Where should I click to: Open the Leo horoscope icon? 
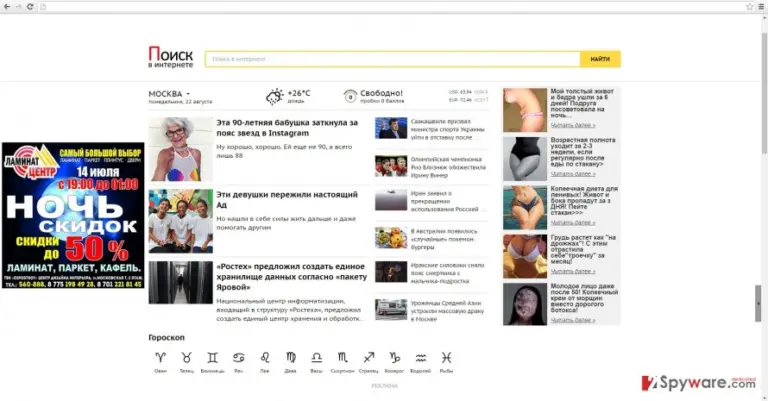(264, 357)
